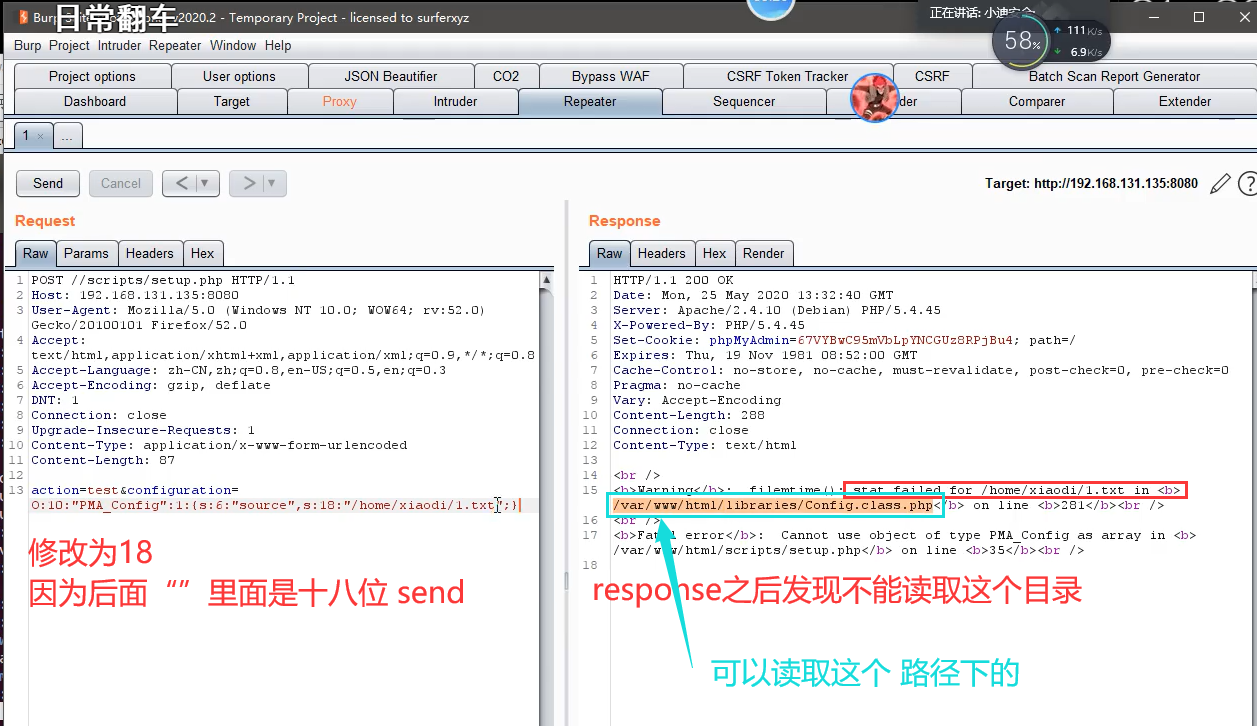Open the Response Render tab

764,253
